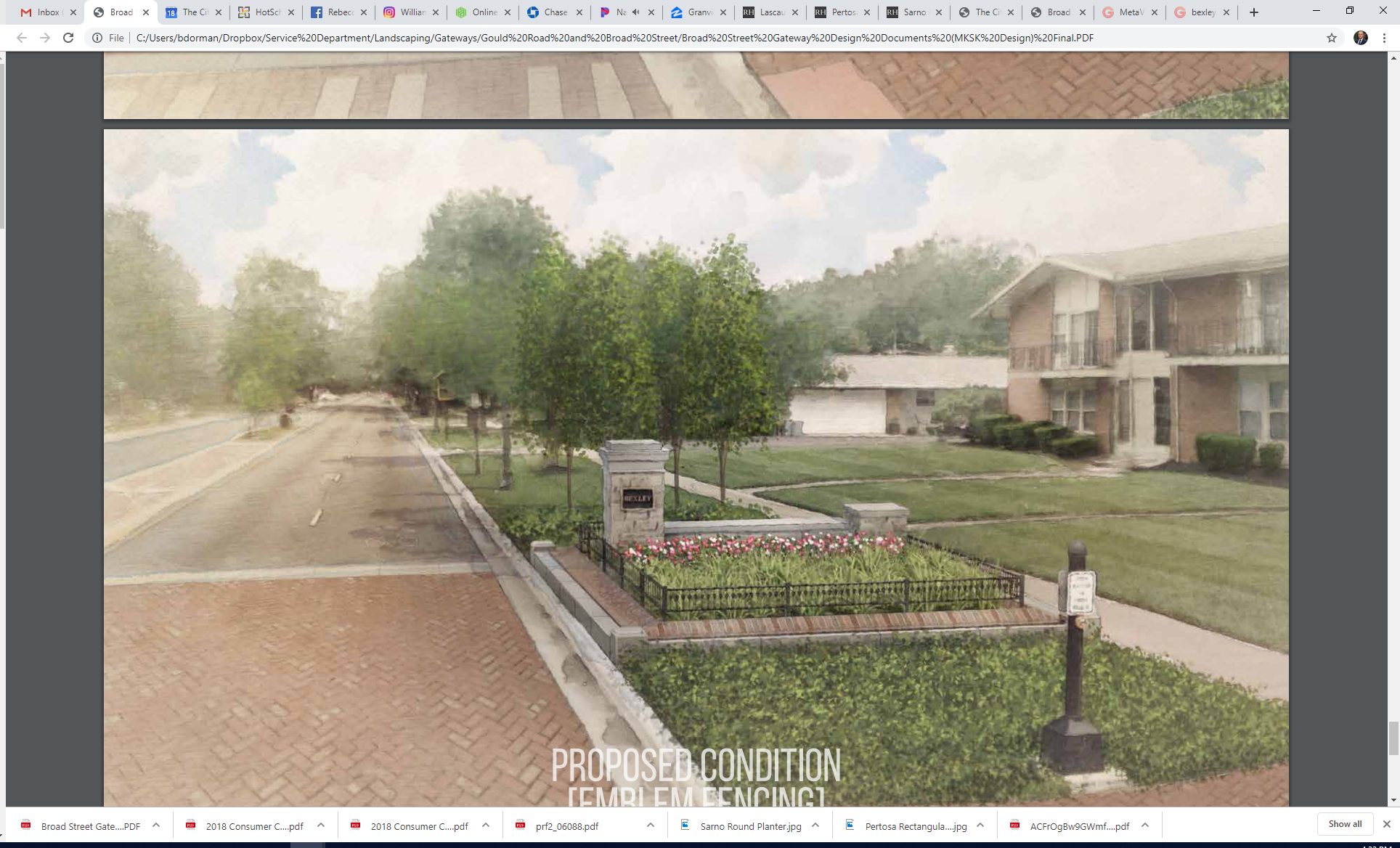Mute audio icon on the Na tab

coord(636,12)
